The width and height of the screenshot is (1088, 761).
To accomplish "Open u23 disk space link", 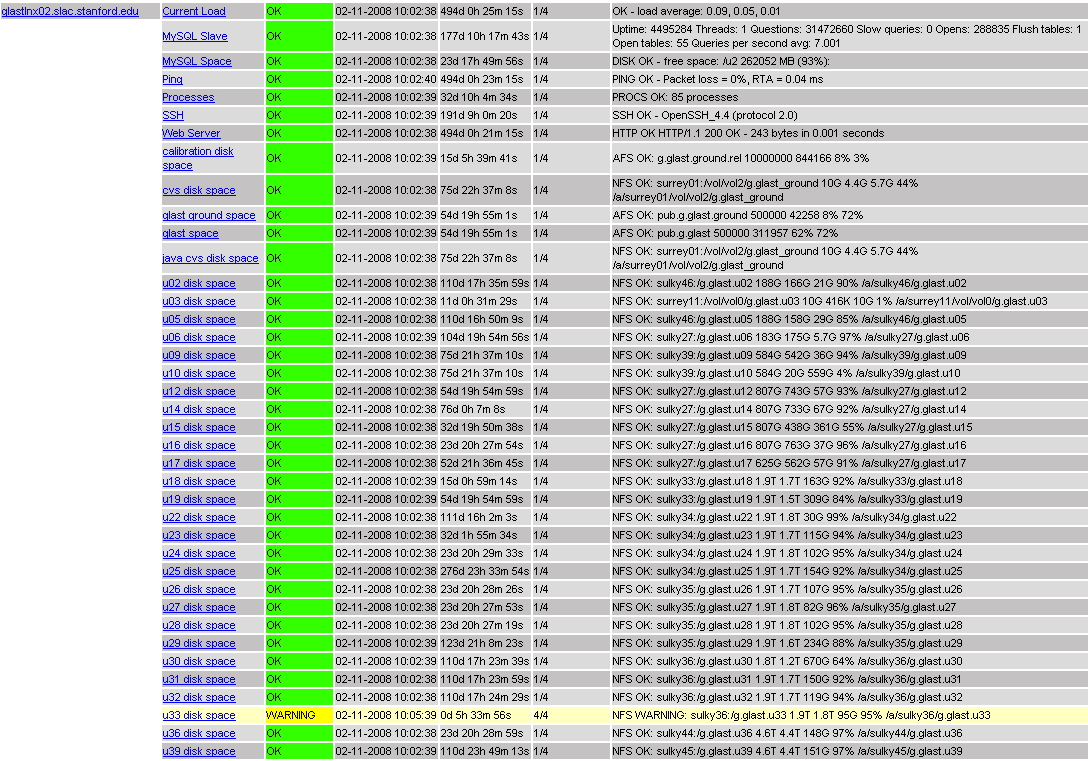I will (x=199, y=536).
